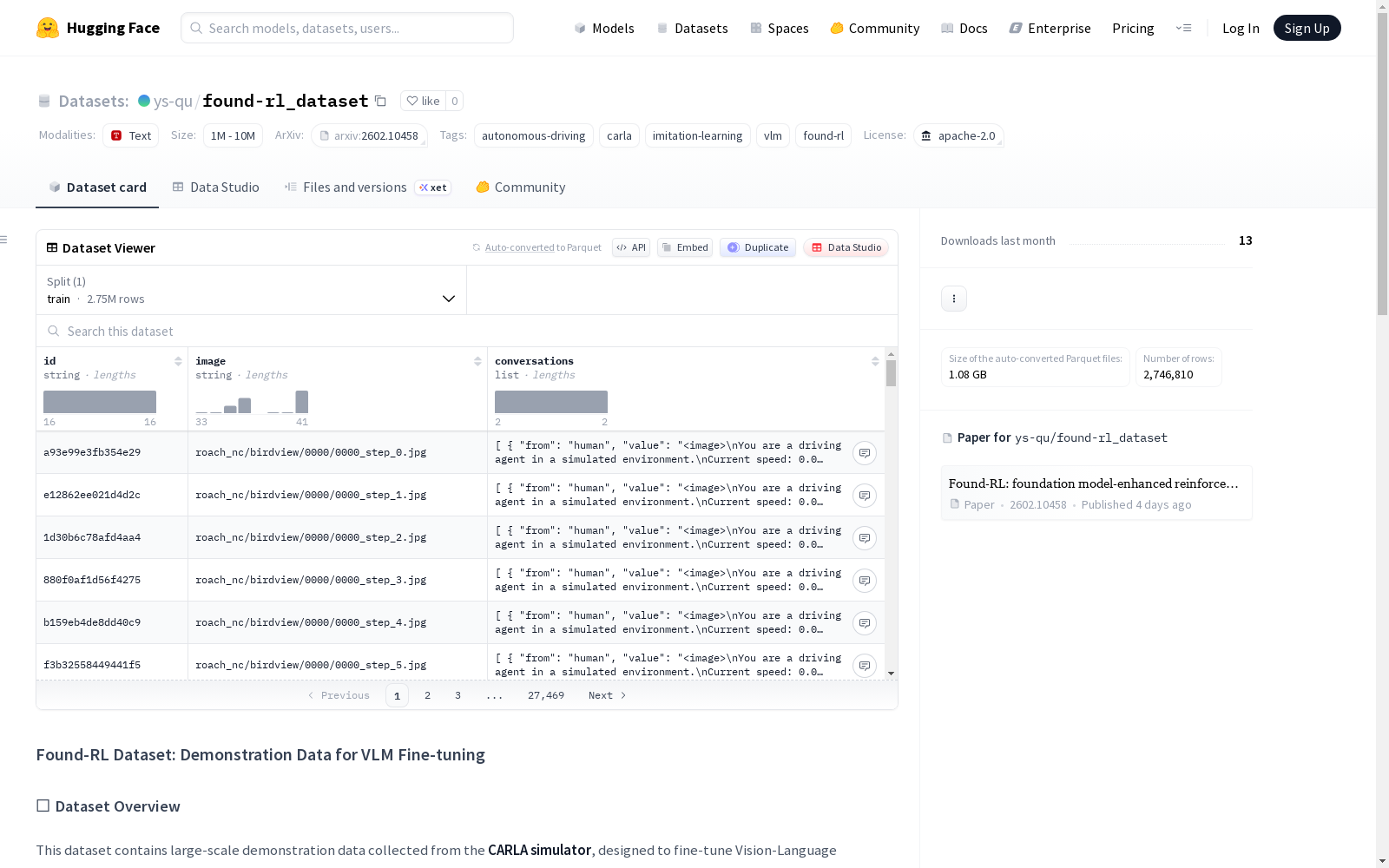Viewport: 1389px width, 868px height.
Task: Expand conversation for row f3b32558449441f5
Action: (x=865, y=666)
